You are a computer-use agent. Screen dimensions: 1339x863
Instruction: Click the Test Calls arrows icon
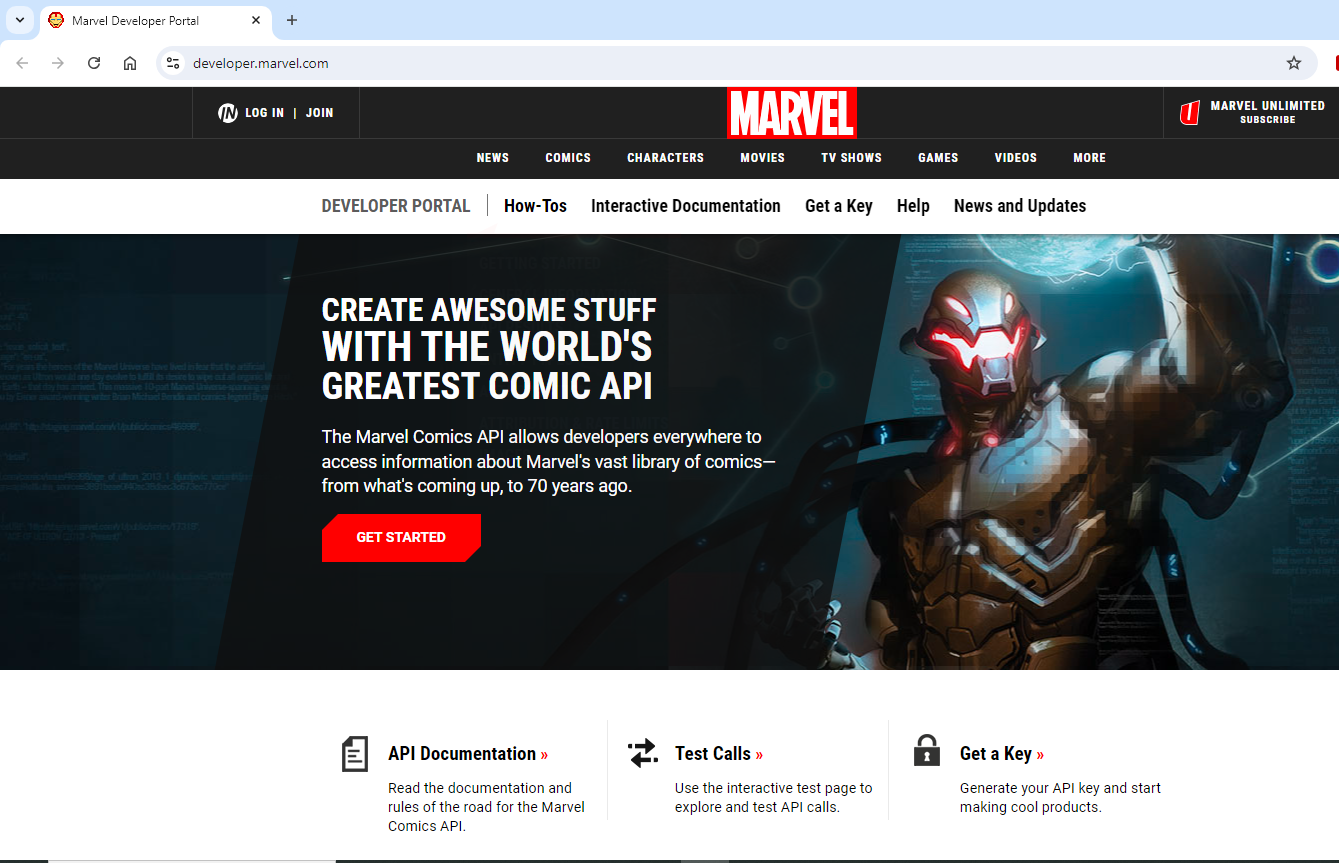pos(643,753)
